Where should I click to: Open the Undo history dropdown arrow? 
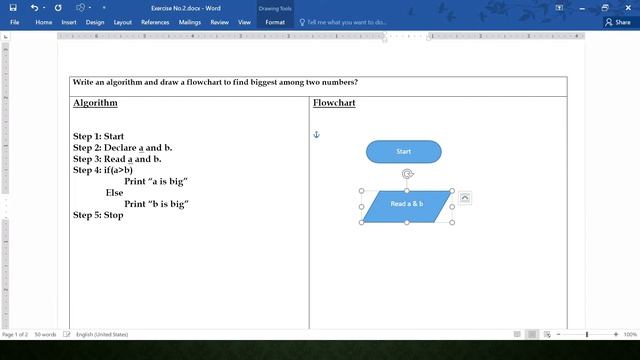click(x=44, y=8)
